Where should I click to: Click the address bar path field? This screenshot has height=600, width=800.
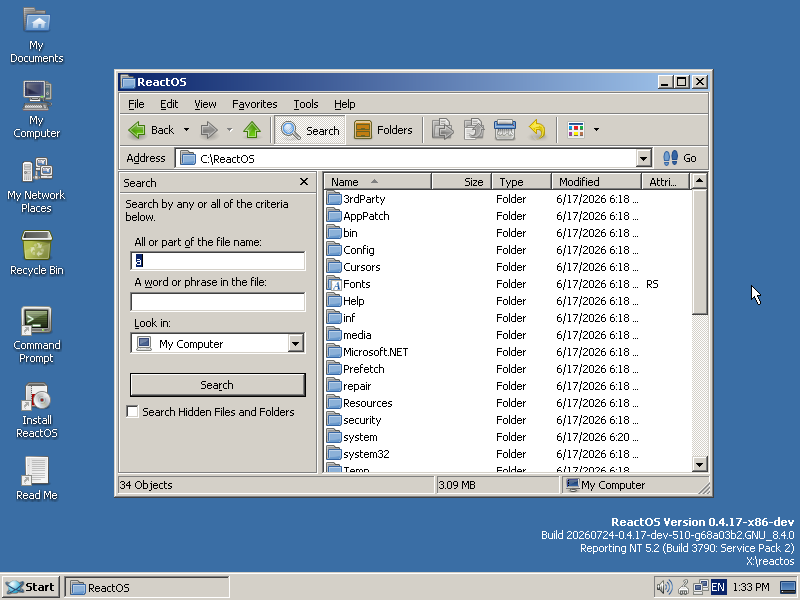click(x=407, y=159)
